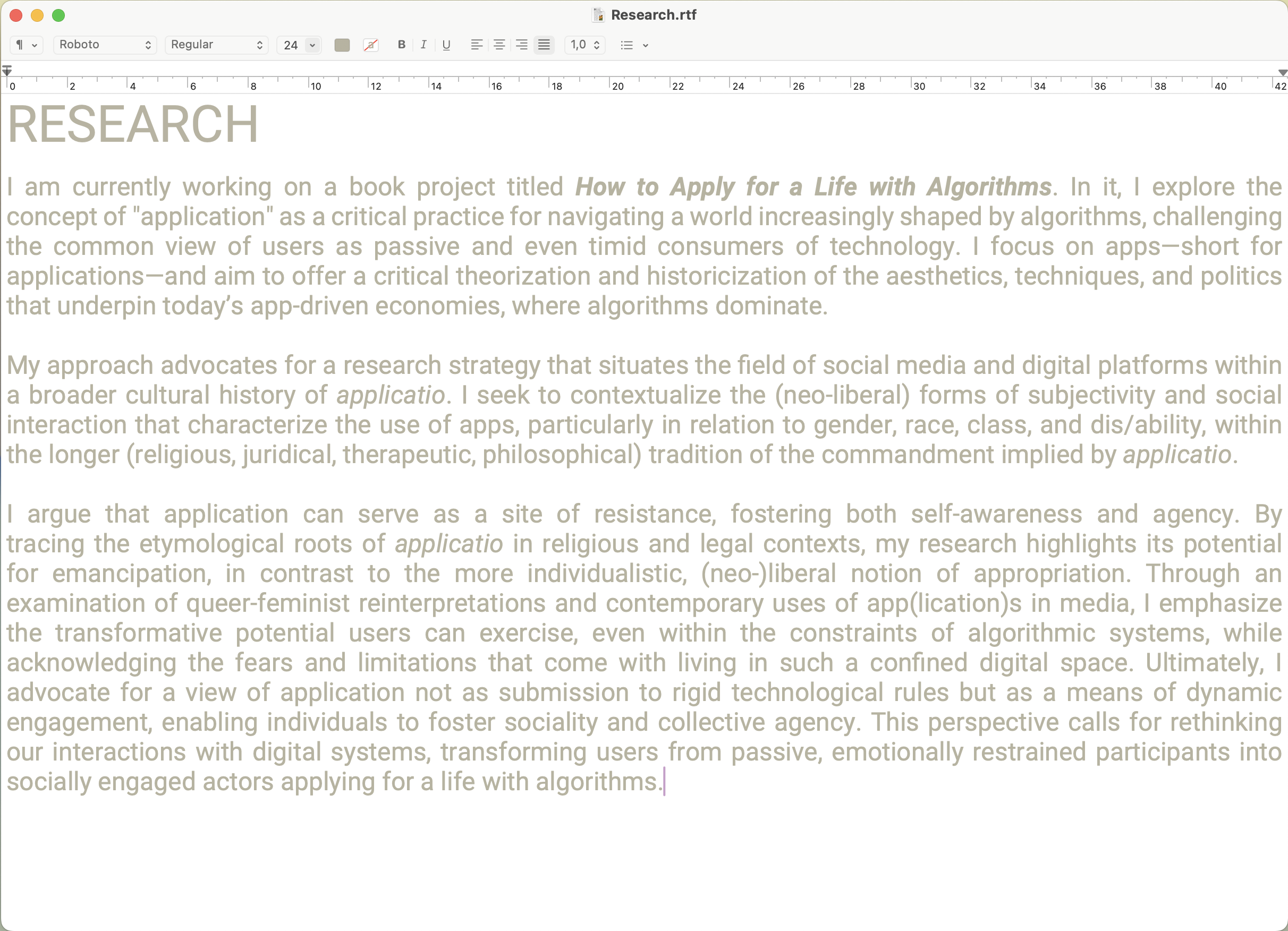Open the Regular typeface dropdown
This screenshot has width=1288, height=931.
pyautogui.click(x=216, y=45)
